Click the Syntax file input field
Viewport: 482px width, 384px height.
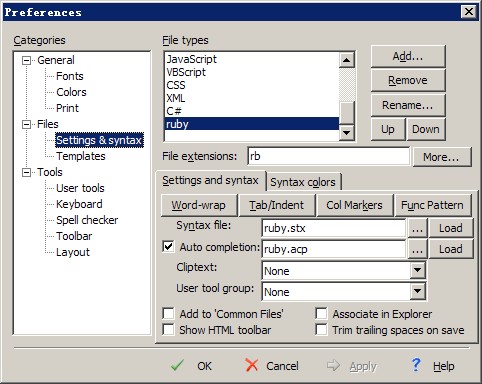coord(334,228)
